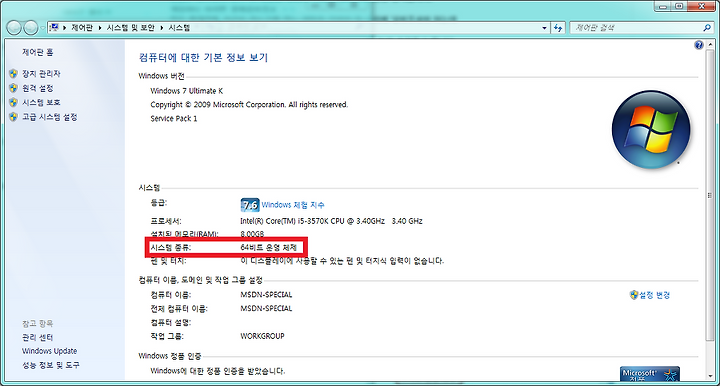Viewport: 720px width, 386px height.
Task: Open the recent pages dropdown next to Forward
Action: click(42, 28)
